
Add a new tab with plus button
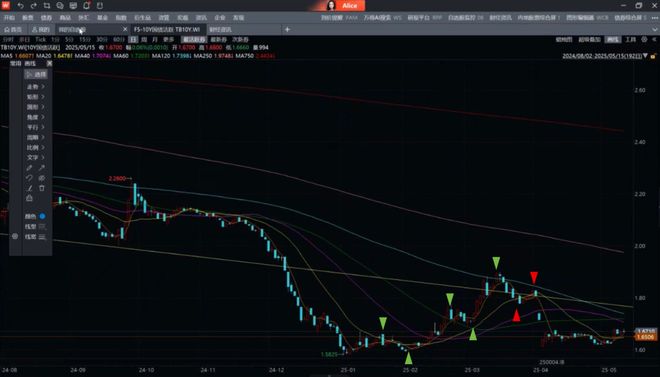click(x=287, y=29)
